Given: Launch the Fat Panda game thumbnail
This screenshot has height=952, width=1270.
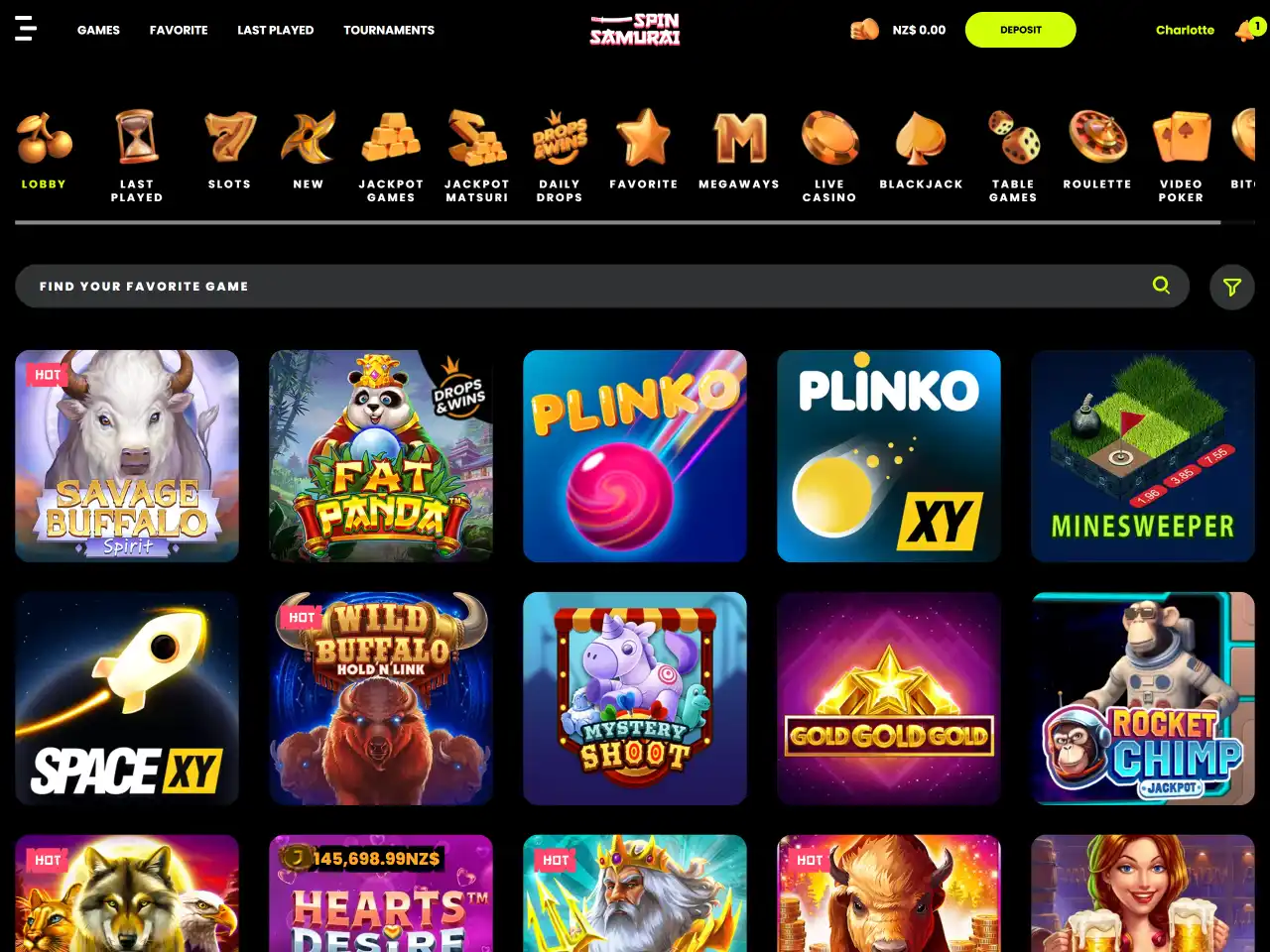Looking at the screenshot, I should 381,456.
